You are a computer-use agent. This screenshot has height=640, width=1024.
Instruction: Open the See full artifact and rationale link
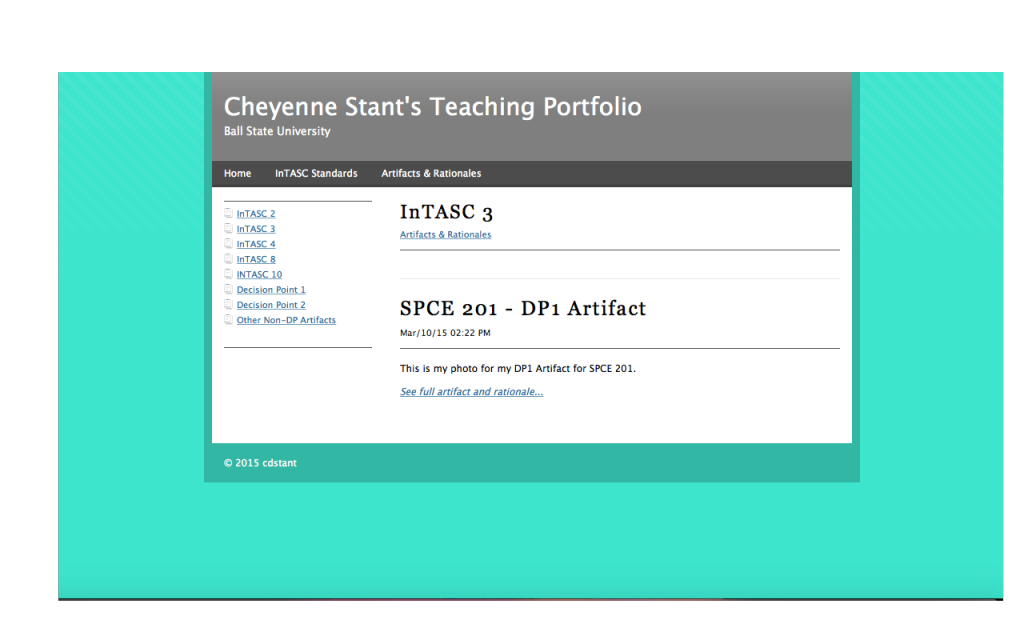click(x=471, y=392)
